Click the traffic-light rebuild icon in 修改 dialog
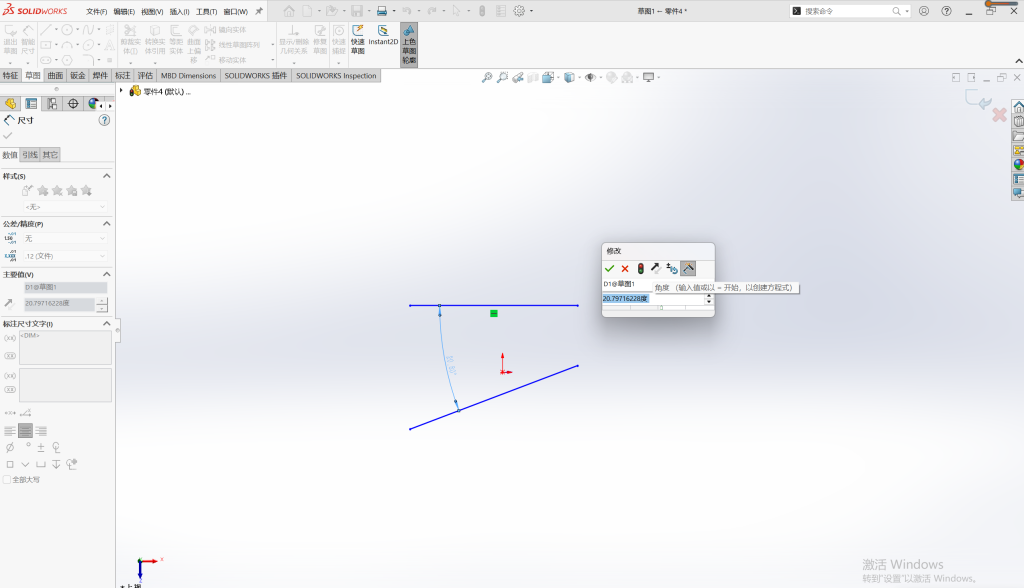This screenshot has width=1024, height=588. pyautogui.click(x=641, y=269)
